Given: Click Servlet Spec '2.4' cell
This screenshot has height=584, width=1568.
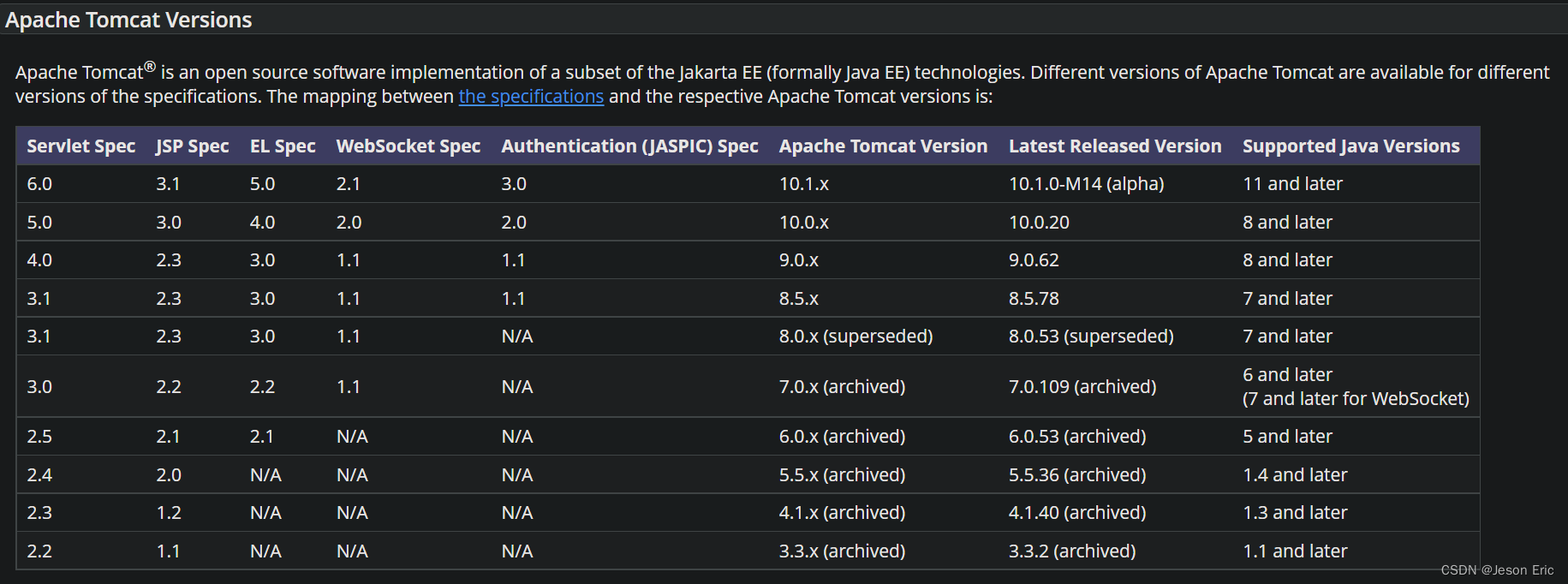Looking at the screenshot, I should tap(39, 475).
